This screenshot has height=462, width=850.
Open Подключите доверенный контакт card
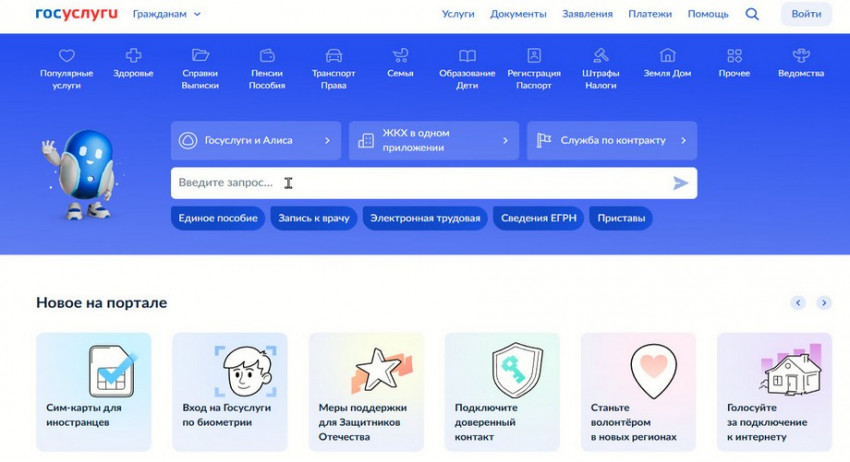pyautogui.click(x=502, y=392)
